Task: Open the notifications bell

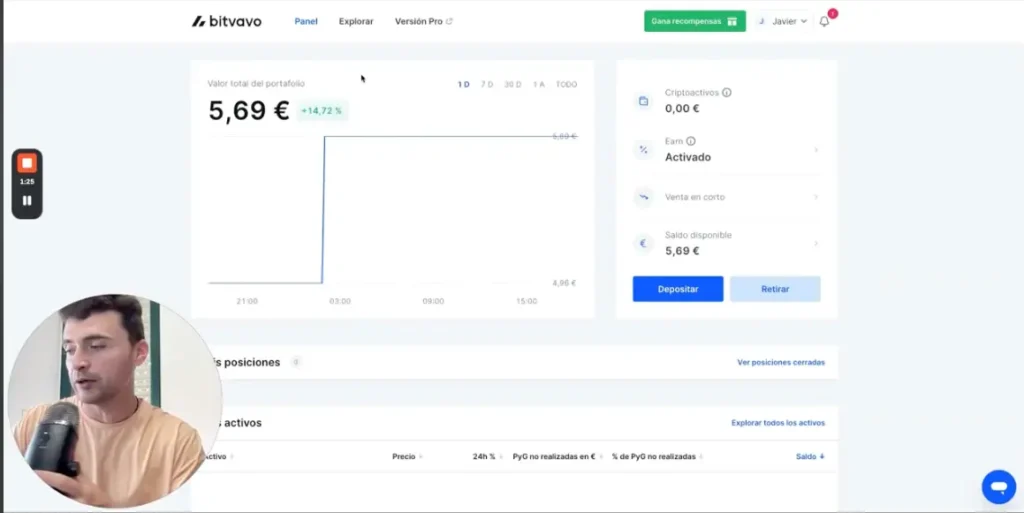Action: click(x=824, y=22)
